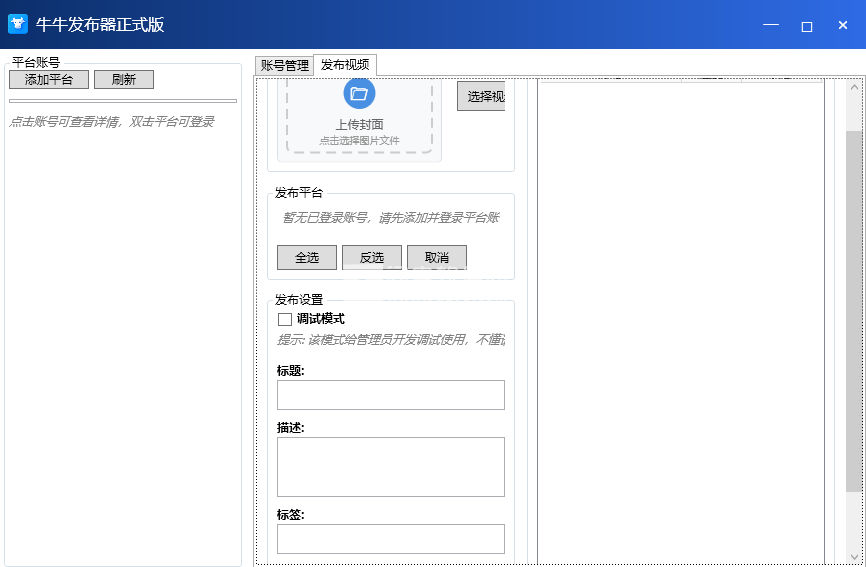This screenshot has height=567, width=866.
Task: Select the 发布视频 tab
Action: (345, 65)
